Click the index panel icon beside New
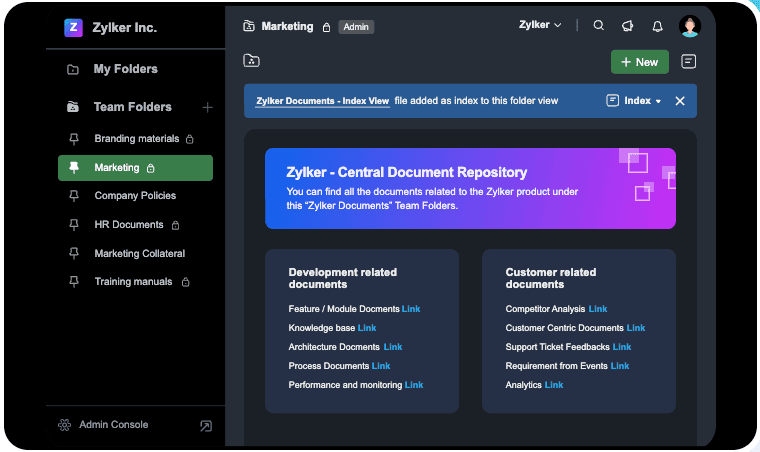Viewport: 760px width, 452px height. coord(688,62)
